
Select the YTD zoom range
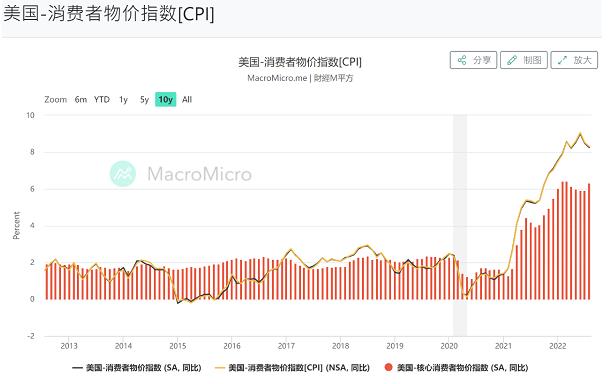[102, 99]
